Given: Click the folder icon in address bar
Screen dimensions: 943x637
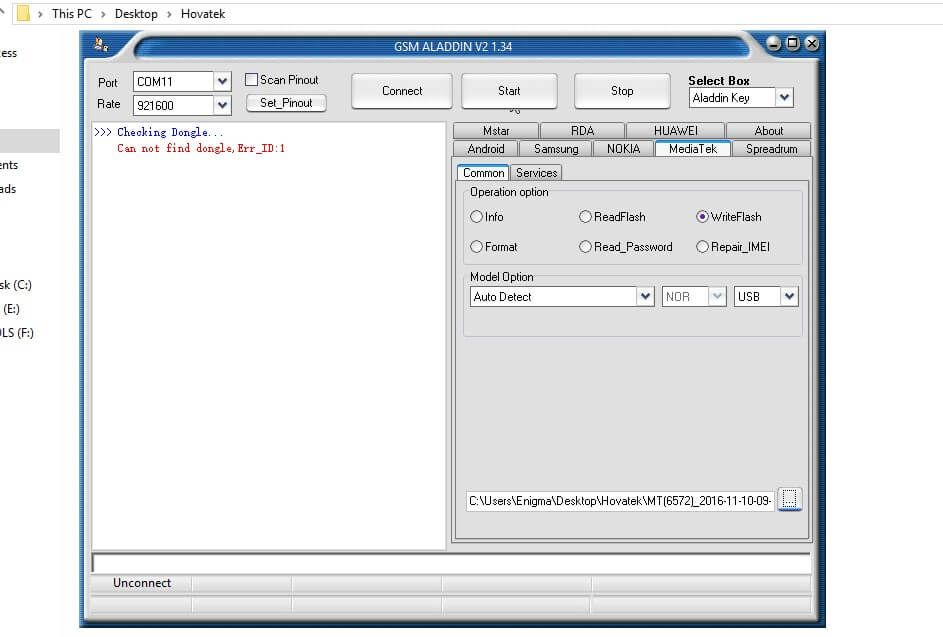Looking at the screenshot, I should coord(23,13).
